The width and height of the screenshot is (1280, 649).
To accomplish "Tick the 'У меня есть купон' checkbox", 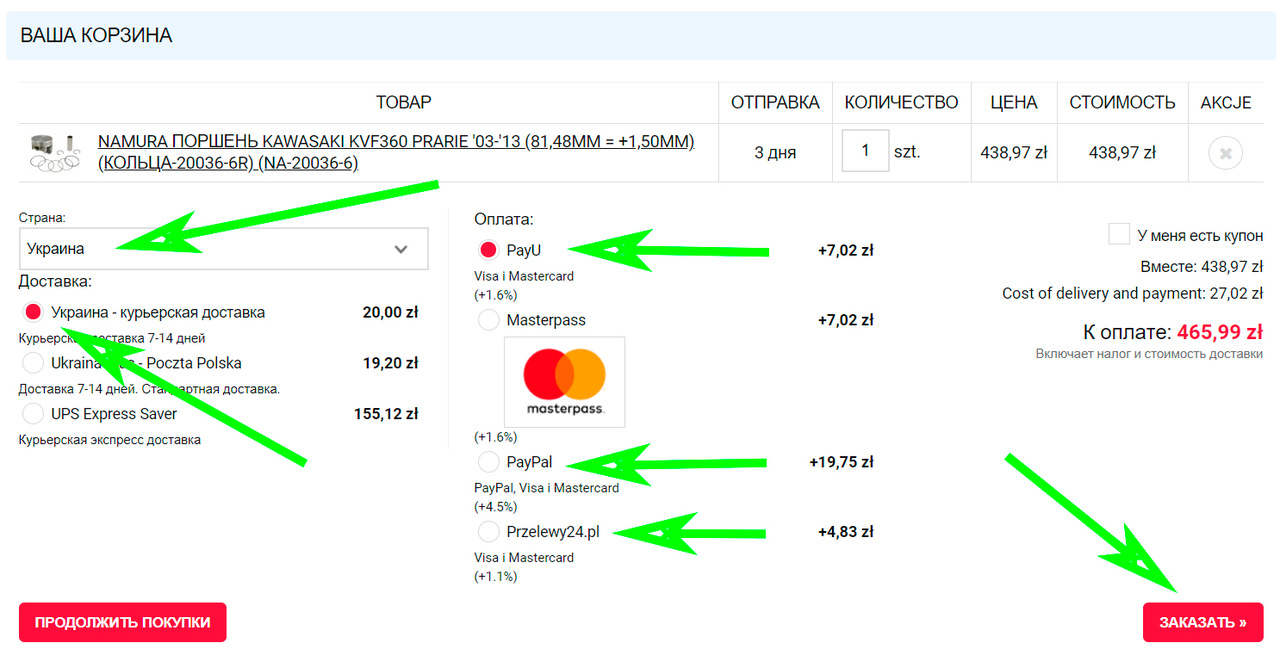I will coord(1119,235).
